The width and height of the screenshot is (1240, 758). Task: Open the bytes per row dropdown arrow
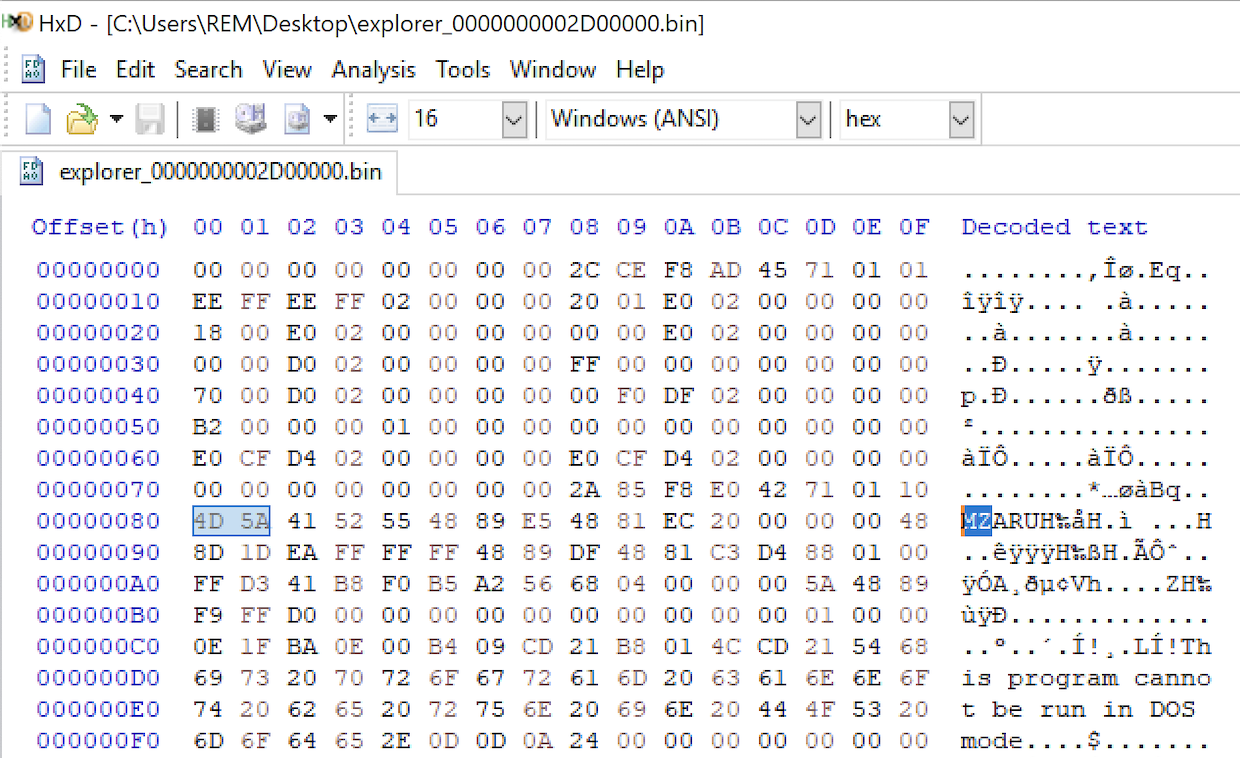coord(514,120)
